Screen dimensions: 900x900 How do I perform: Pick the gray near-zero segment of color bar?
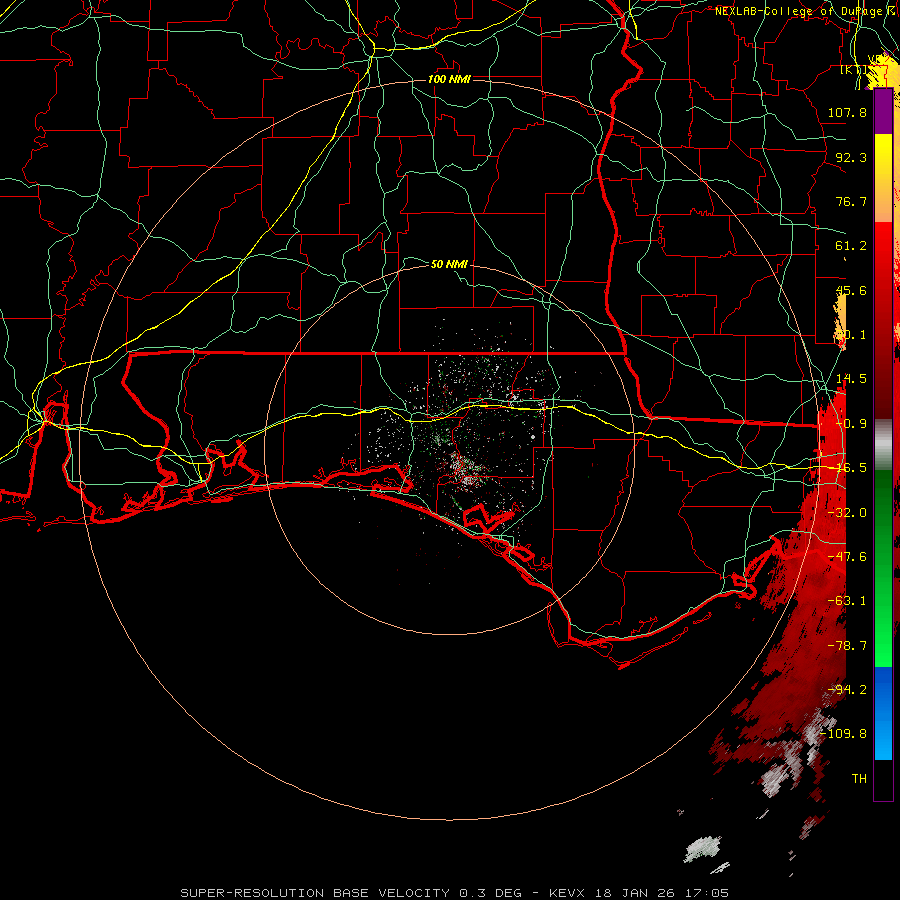[x=883, y=445]
